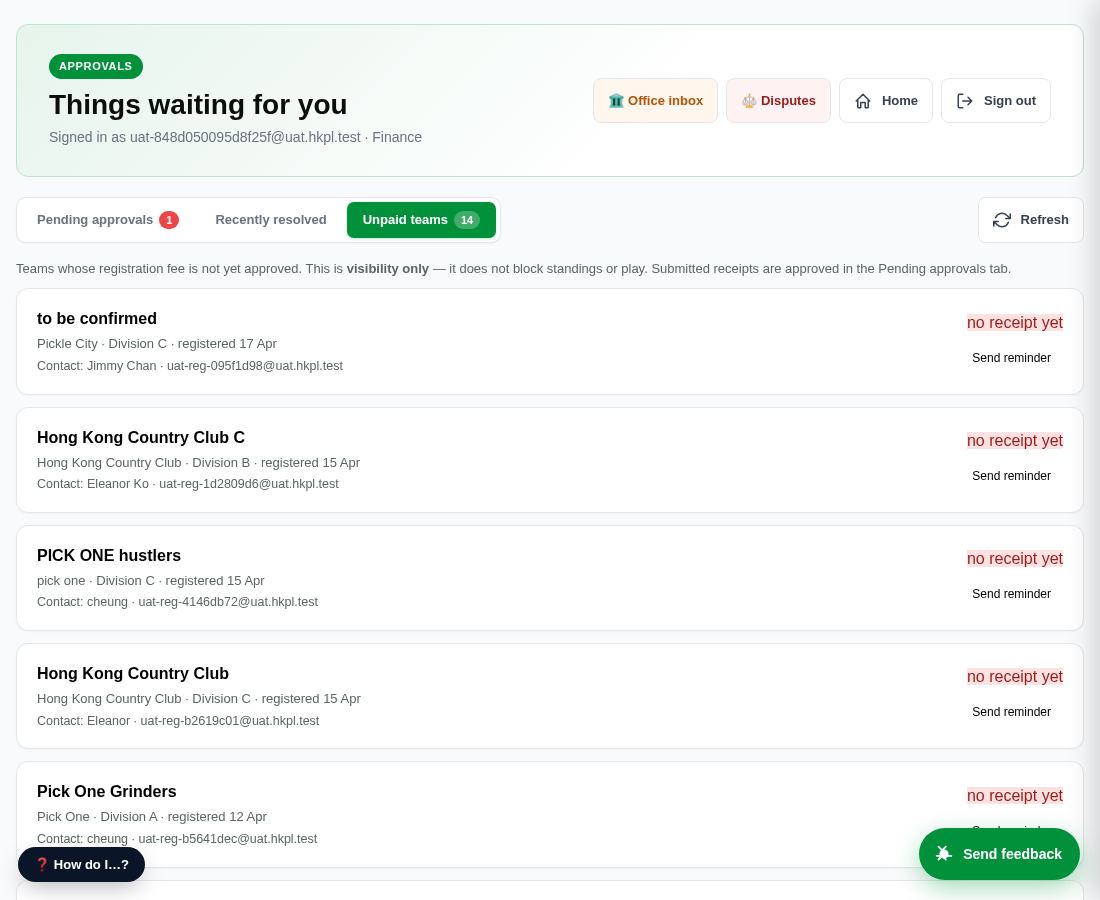
Task: Click the question mark icon in How do I
Action: (42, 864)
